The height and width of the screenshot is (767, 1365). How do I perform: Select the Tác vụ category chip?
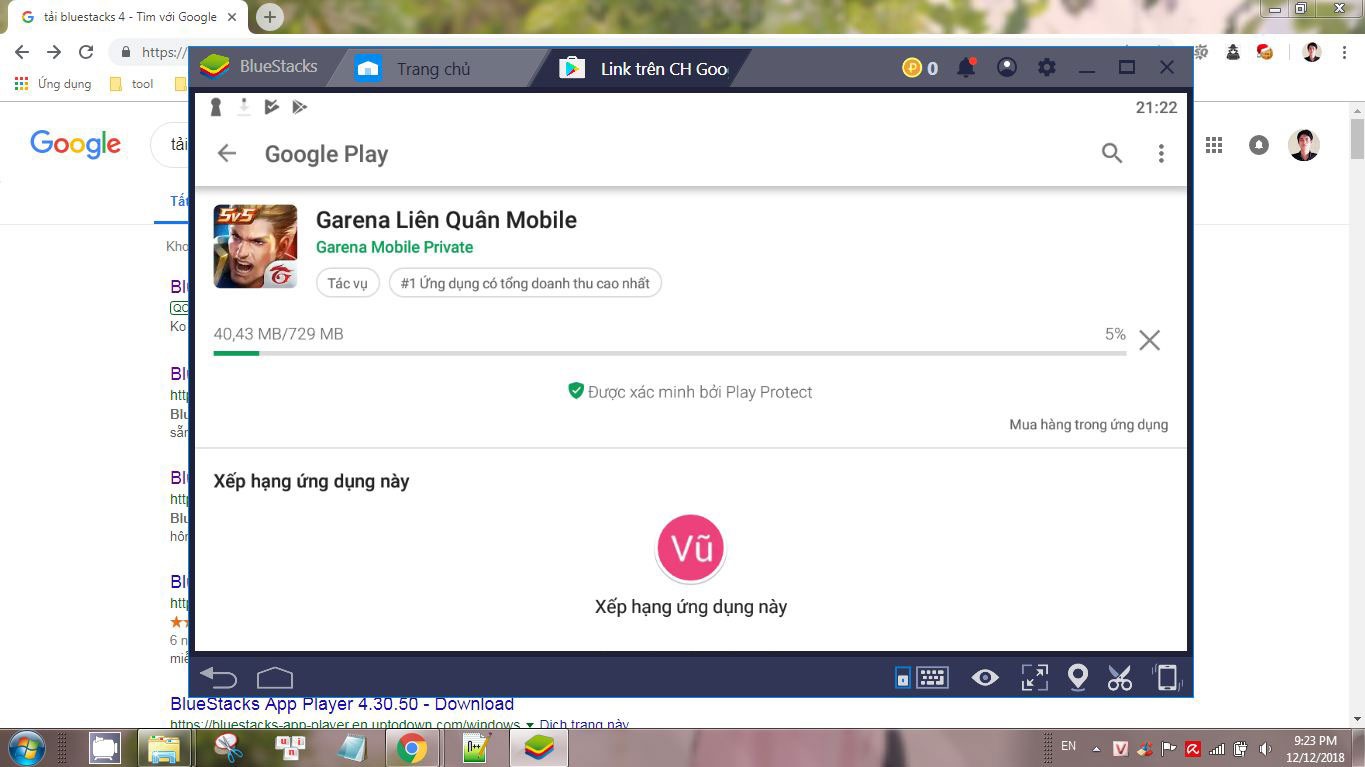[348, 283]
